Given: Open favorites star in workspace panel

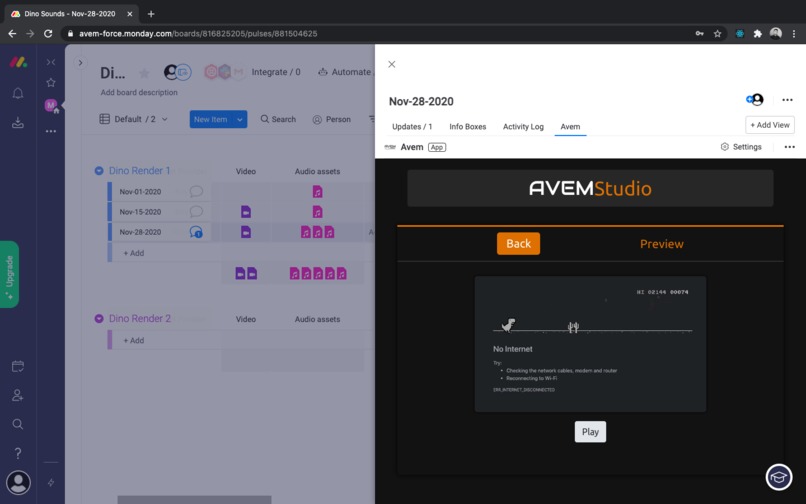Looking at the screenshot, I should point(51,82).
